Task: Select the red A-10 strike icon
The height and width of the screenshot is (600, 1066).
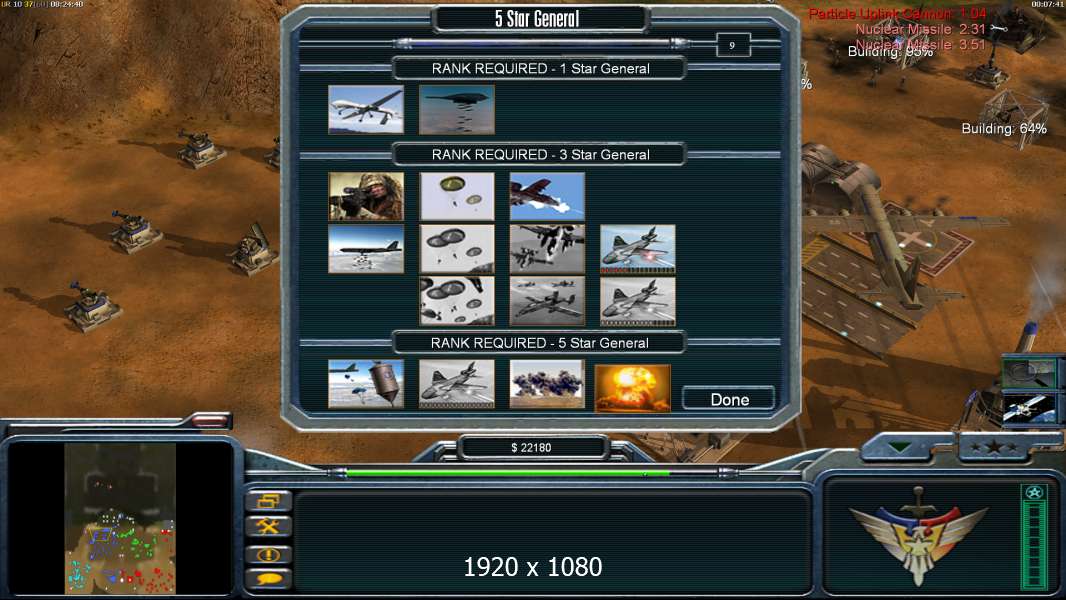Action: 547,196
